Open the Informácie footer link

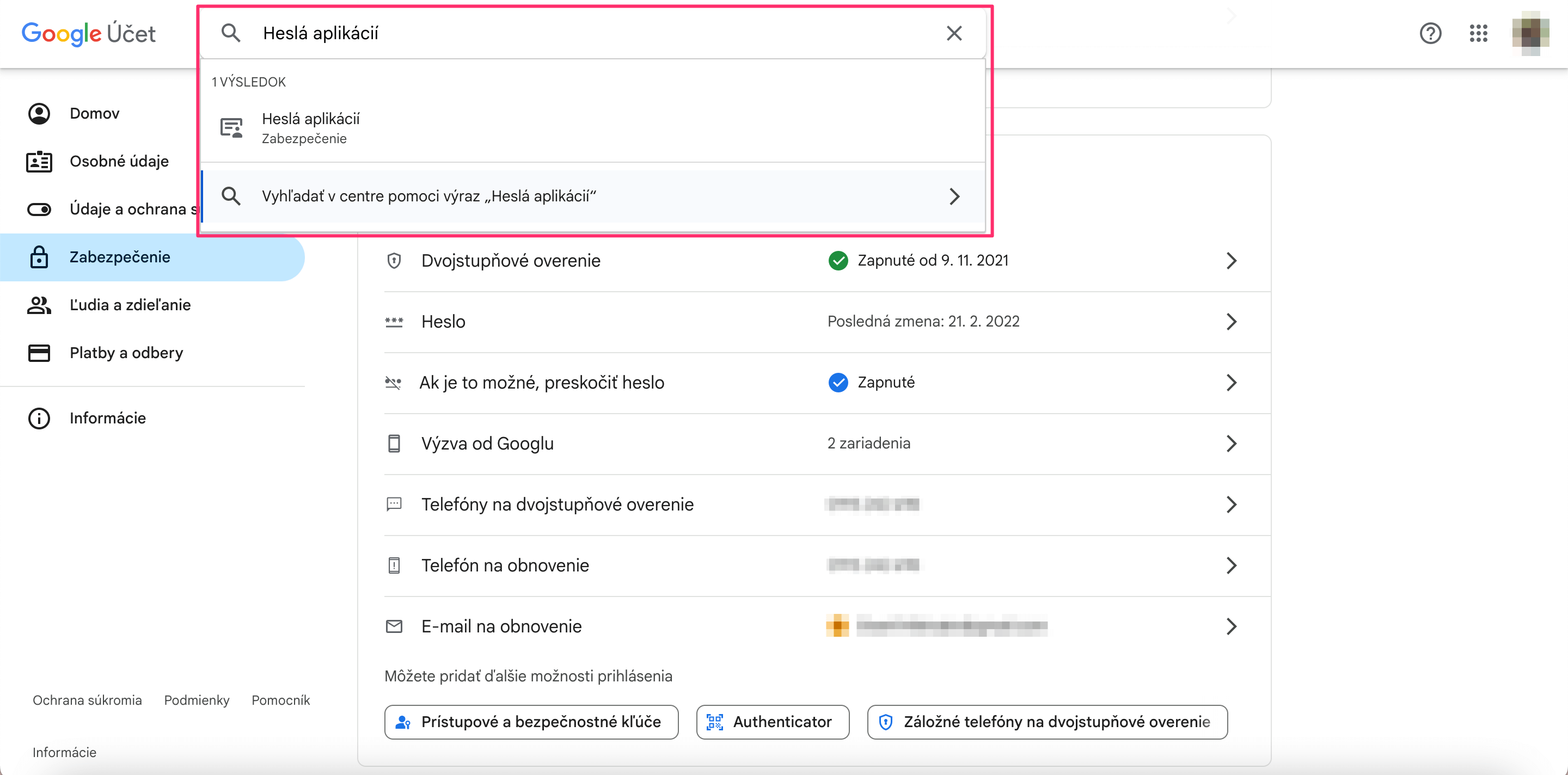tap(65, 753)
